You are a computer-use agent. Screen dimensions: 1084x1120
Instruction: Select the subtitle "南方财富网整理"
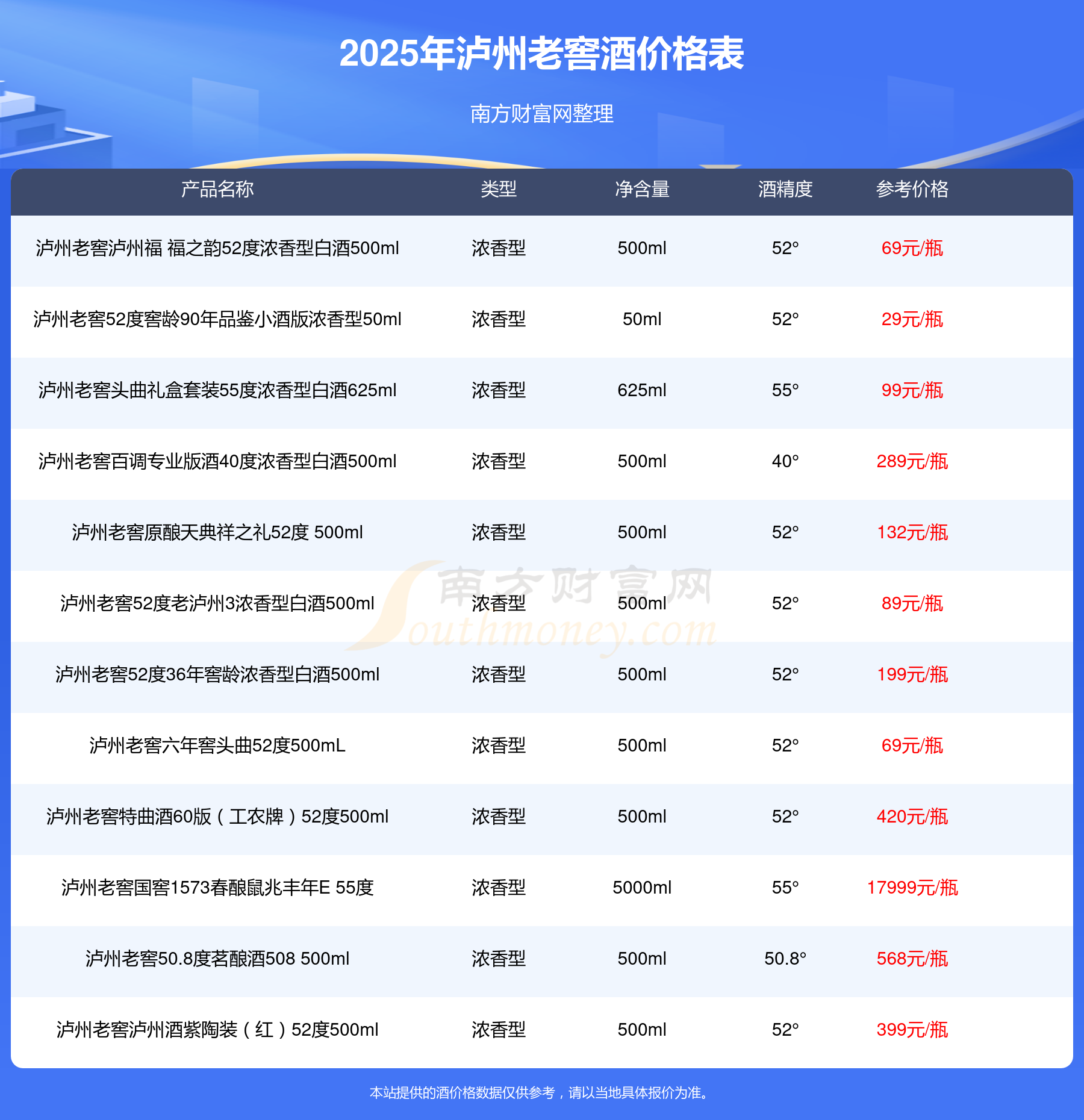click(x=542, y=114)
